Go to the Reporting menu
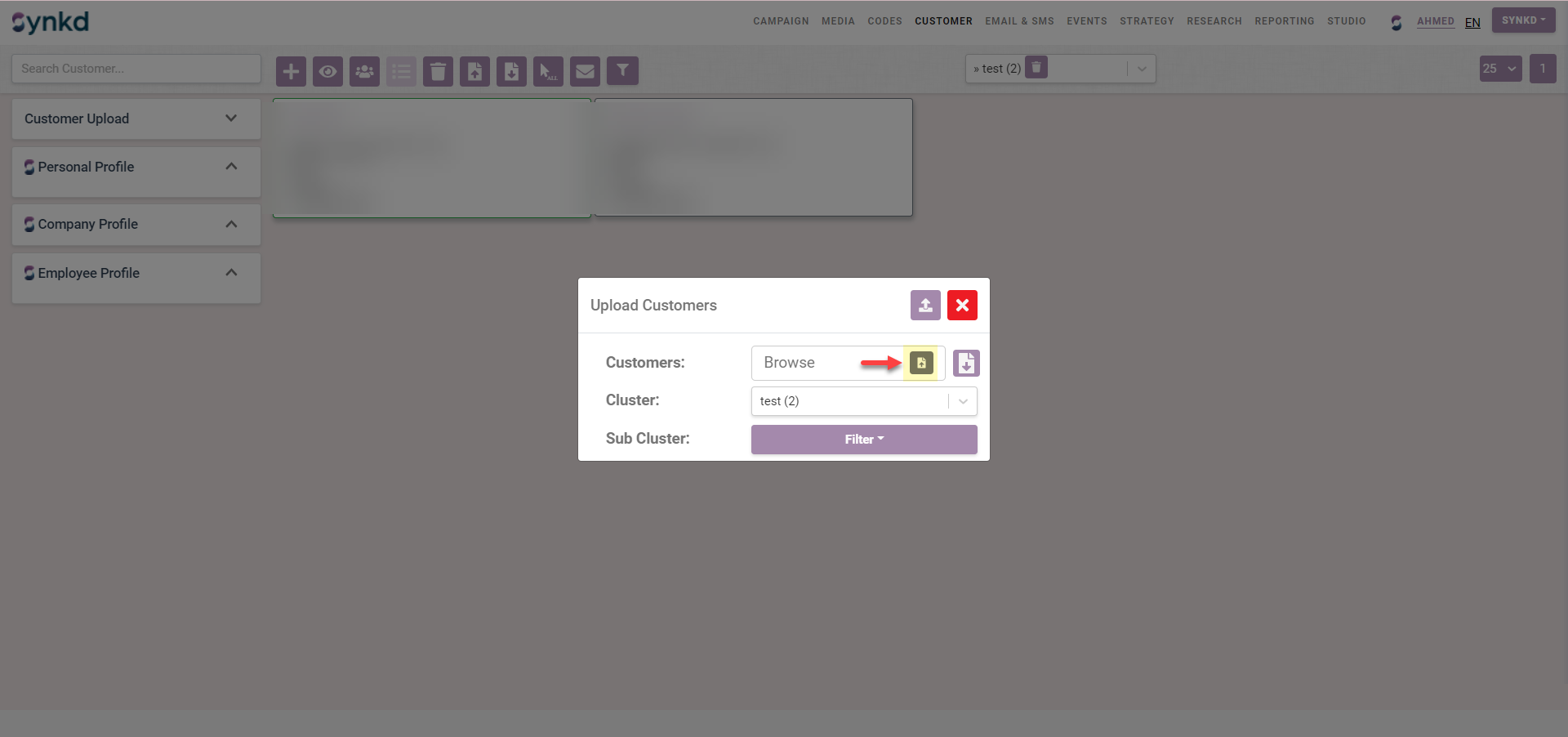1568x737 pixels. coord(1284,21)
